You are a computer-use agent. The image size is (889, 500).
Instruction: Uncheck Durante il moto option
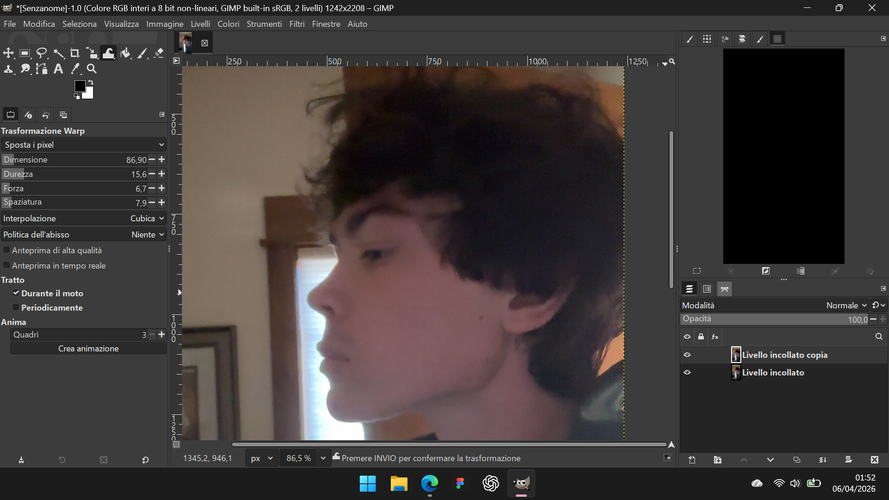click(x=16, y=293)
